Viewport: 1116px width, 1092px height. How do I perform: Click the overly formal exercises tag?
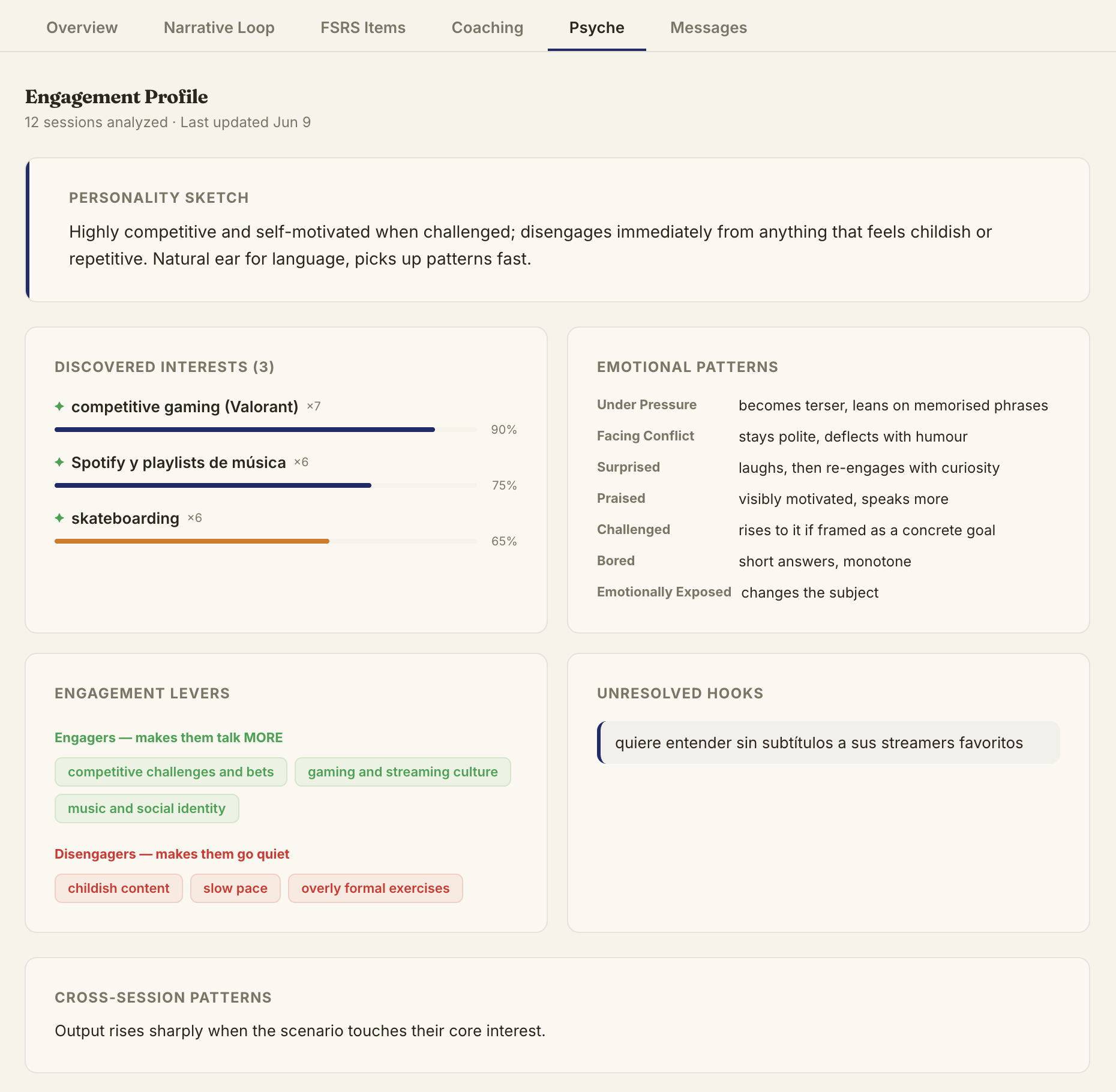376,888
